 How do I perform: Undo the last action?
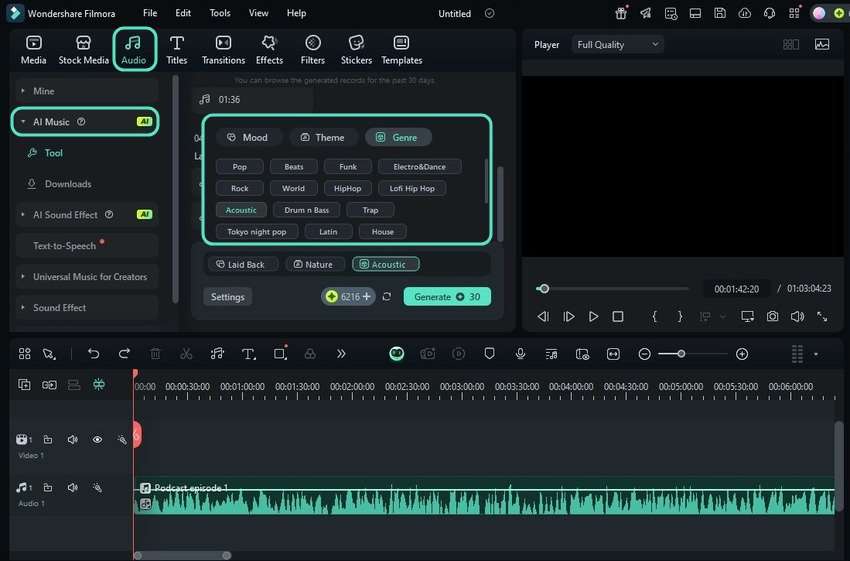coord(93,354)
